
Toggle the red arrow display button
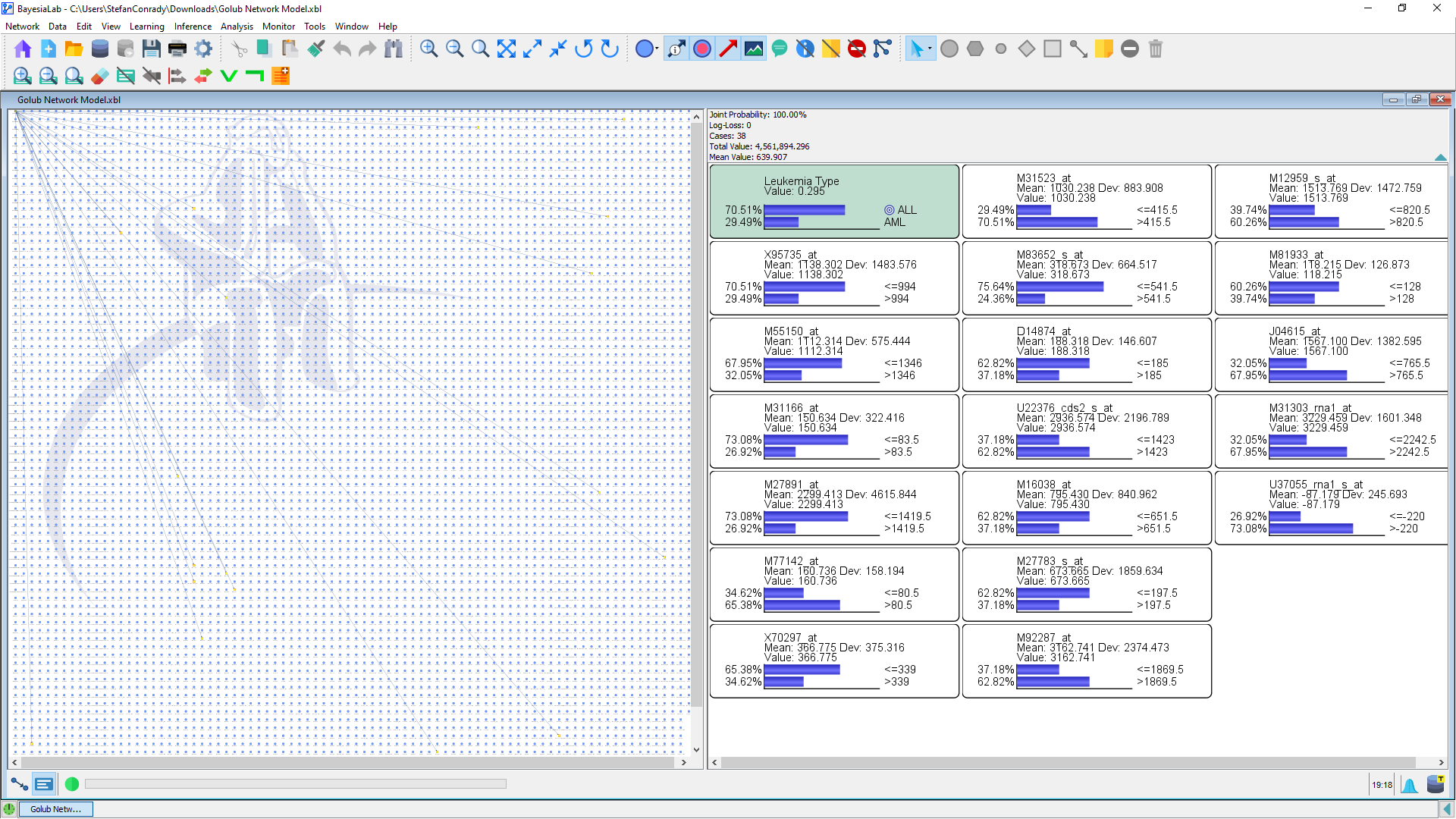point(728,49)
